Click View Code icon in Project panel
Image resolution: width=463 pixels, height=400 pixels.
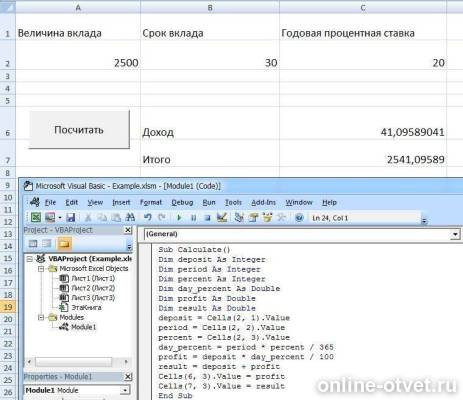(x=33, y=244)
